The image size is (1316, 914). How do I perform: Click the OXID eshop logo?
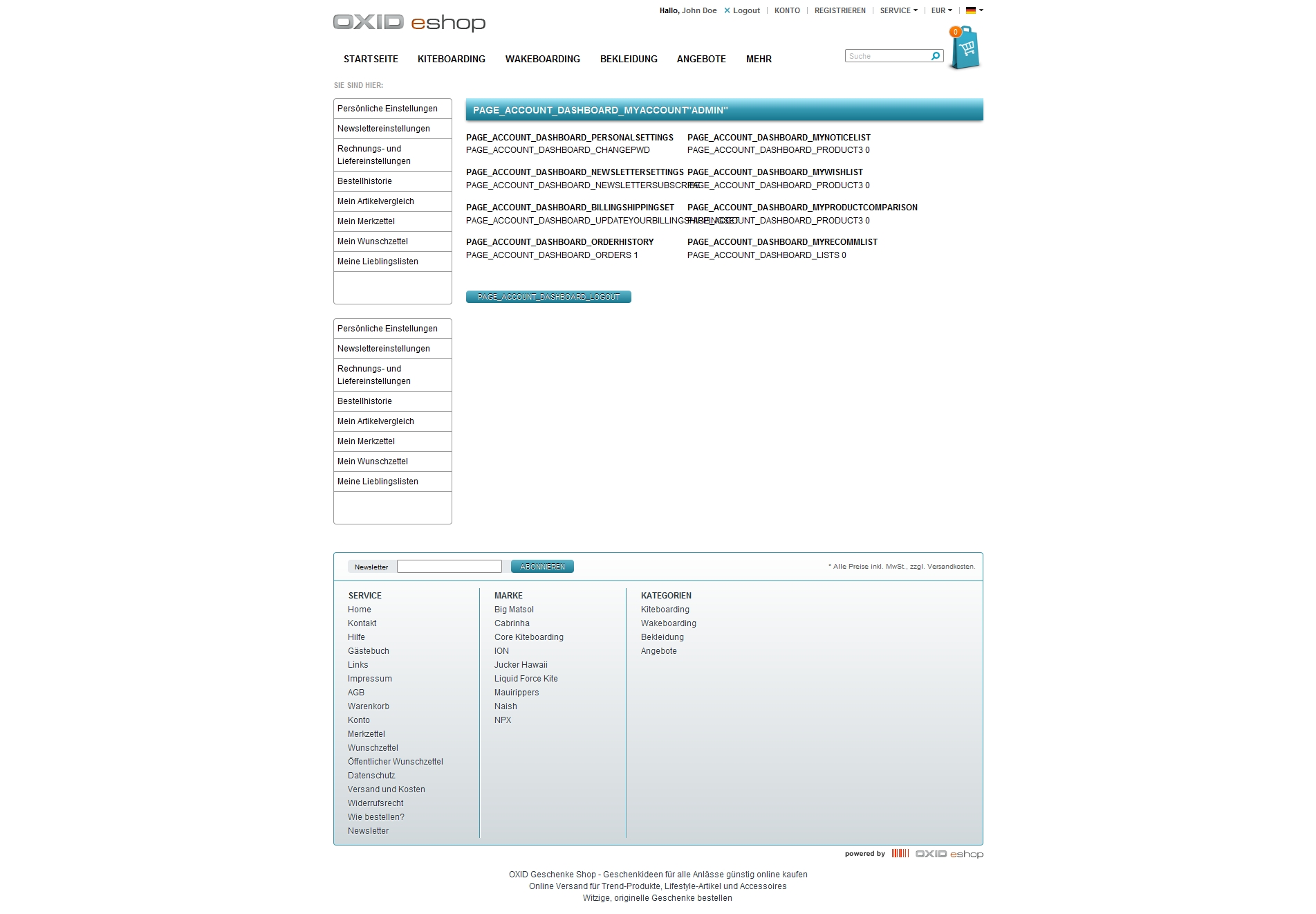pyautogui.click(x=409, y=22)
